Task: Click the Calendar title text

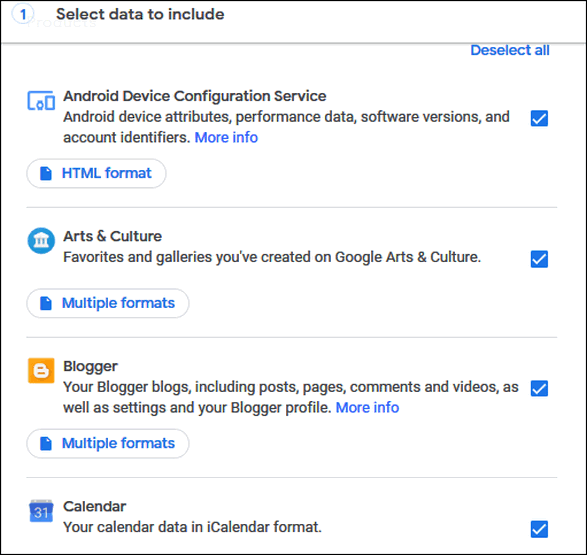Action: 94,506
